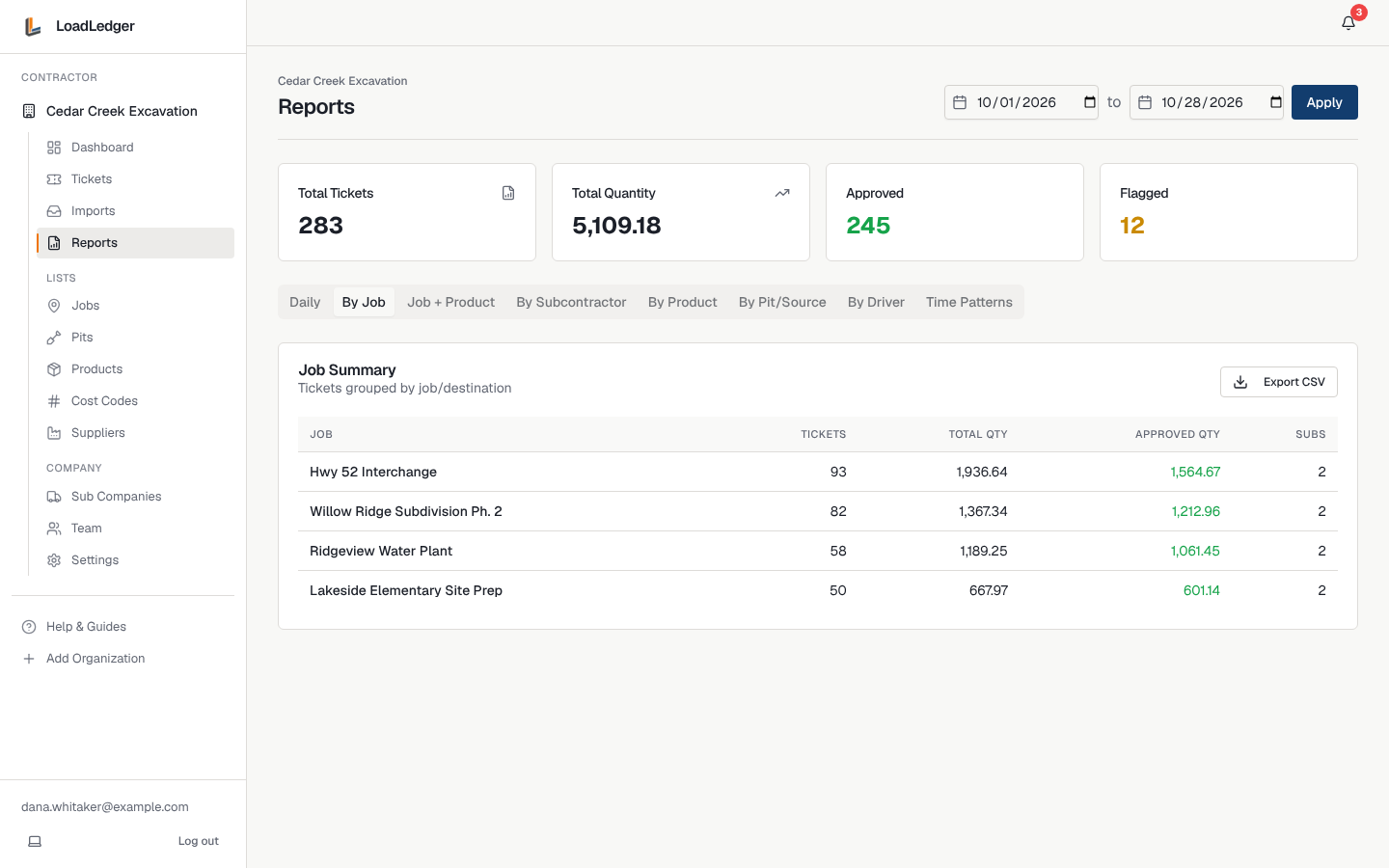Click the Products box icon
Screen dimensions: 1389x868
click(54, 369)
